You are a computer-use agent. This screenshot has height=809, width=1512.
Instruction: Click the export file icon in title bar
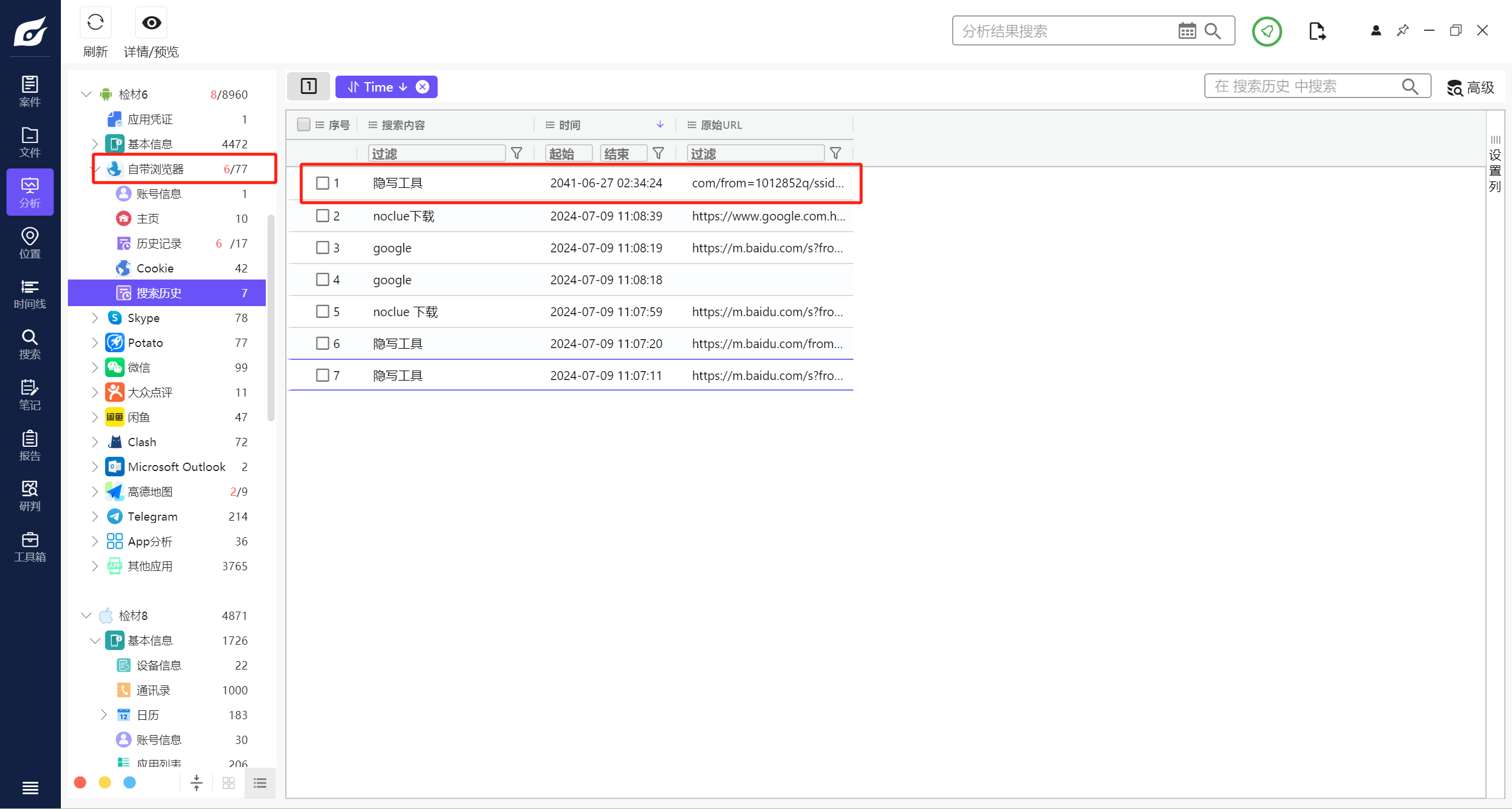tap(1317, 31)
